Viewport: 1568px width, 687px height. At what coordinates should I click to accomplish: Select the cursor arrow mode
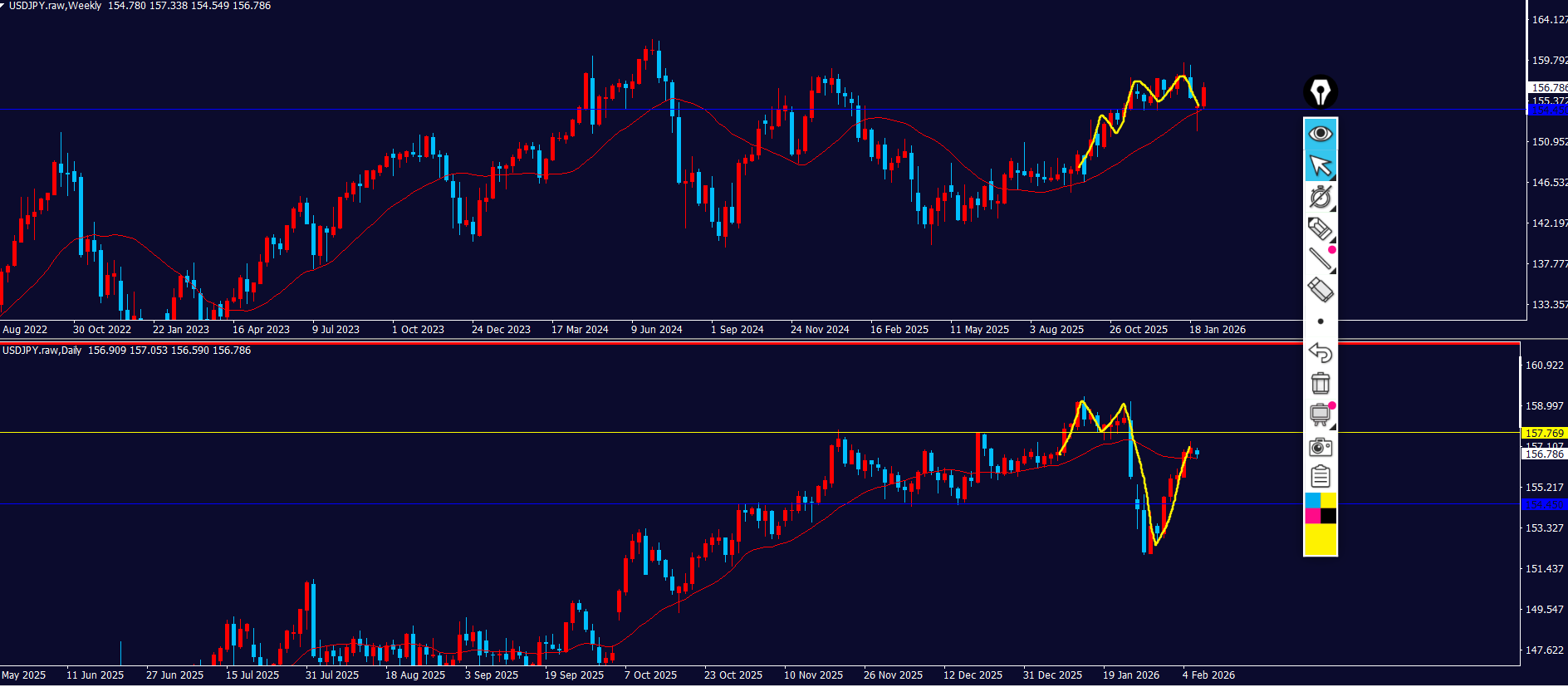coord(1320,165)
